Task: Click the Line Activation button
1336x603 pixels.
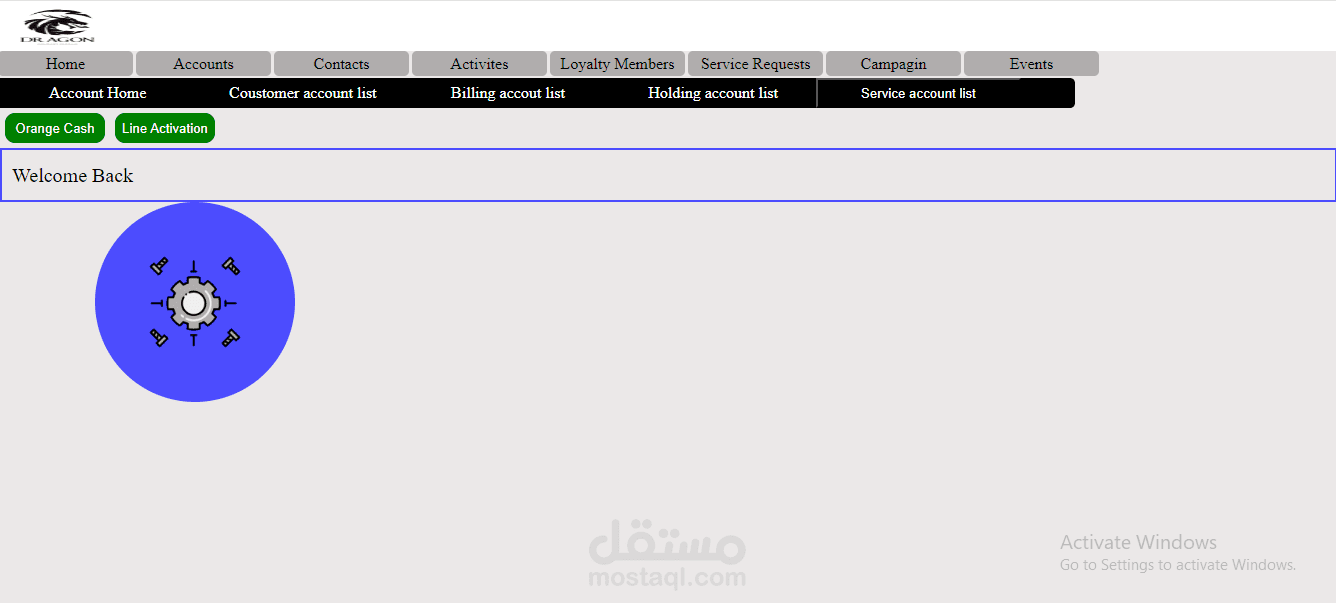Action: [x=165, y=128]
